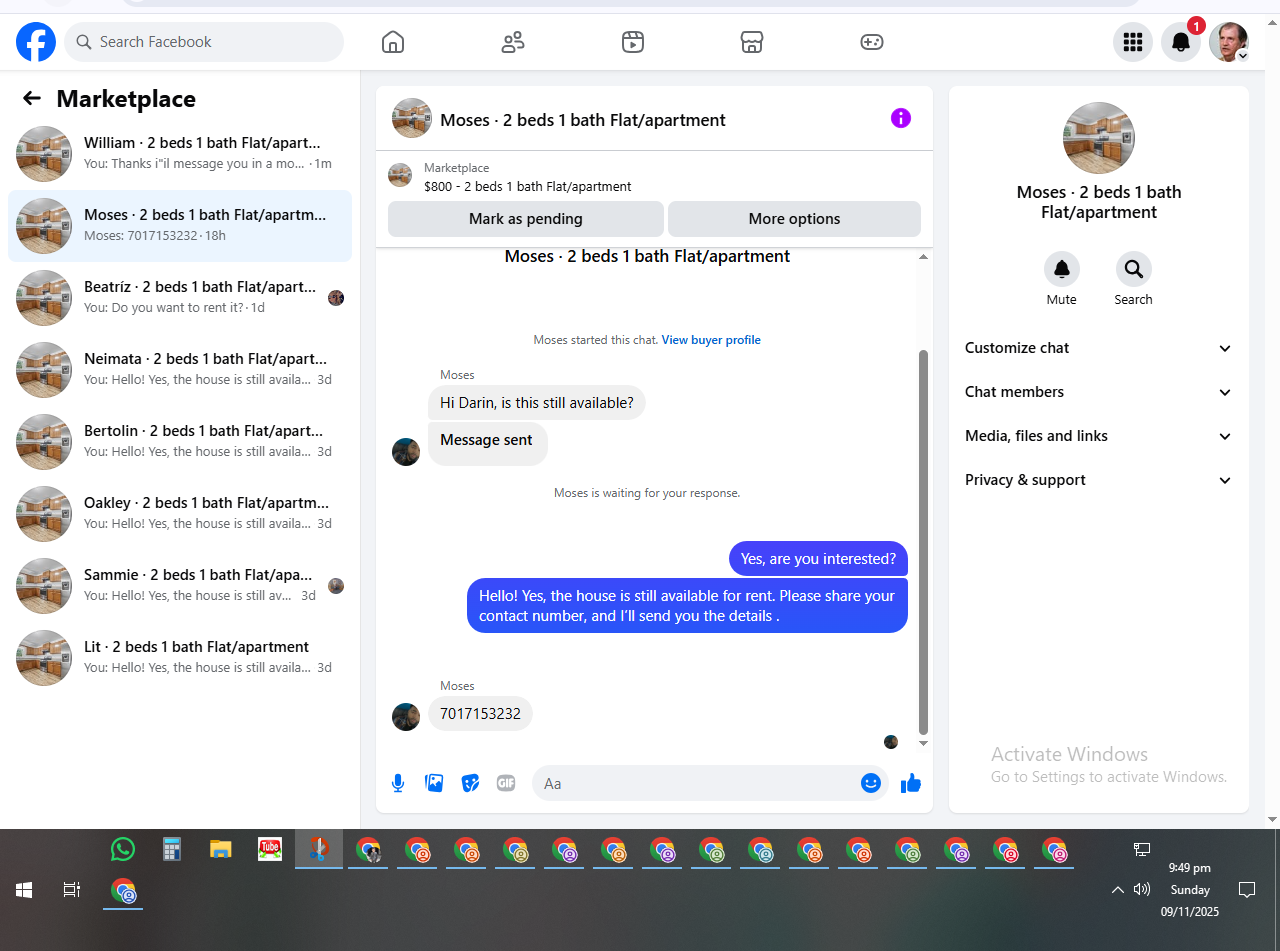
Task: Open Beatríz's conversation in the list
Action: pos(180,298)
